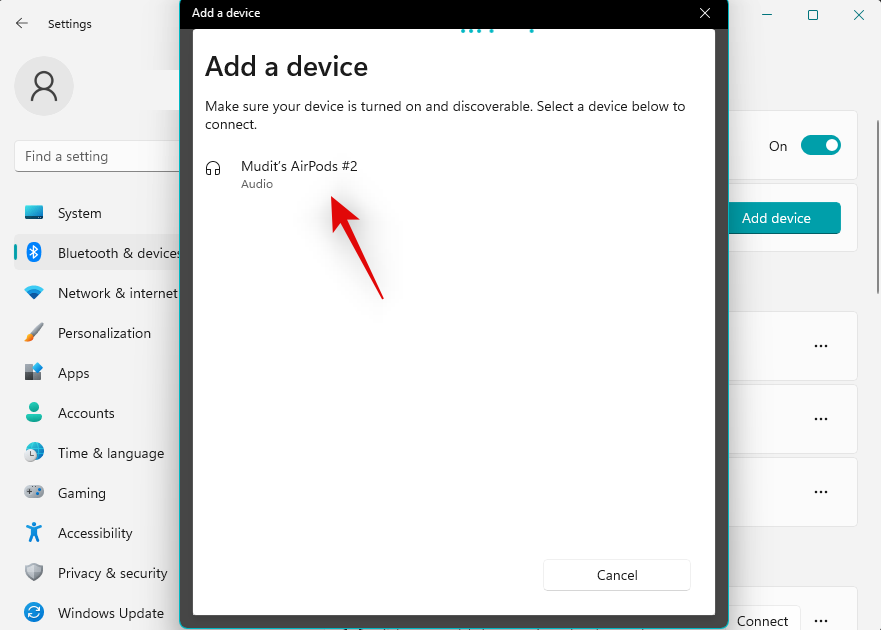Focus the Find a setting search box
The image size is (881, 630).
pos(97,156)
